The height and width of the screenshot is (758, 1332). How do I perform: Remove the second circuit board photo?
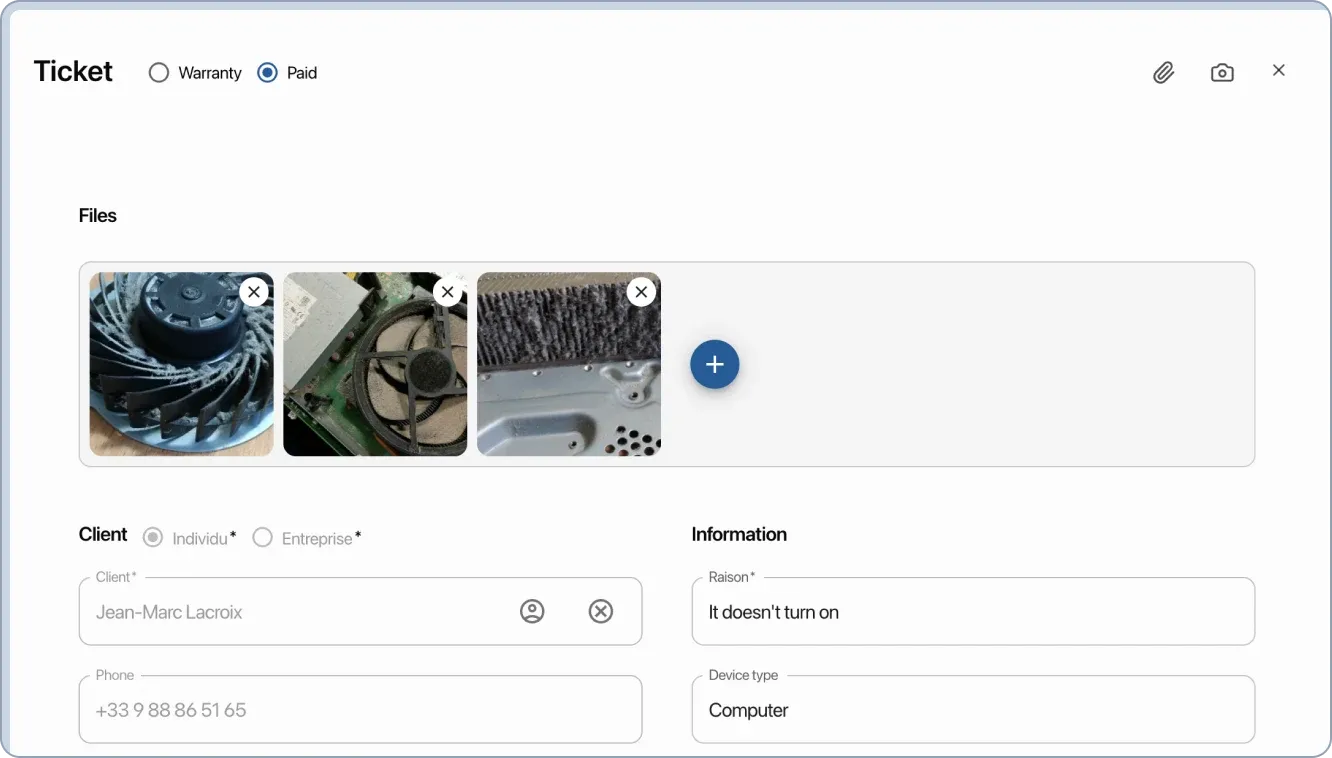pyautogui.click(x=447, y=291)
